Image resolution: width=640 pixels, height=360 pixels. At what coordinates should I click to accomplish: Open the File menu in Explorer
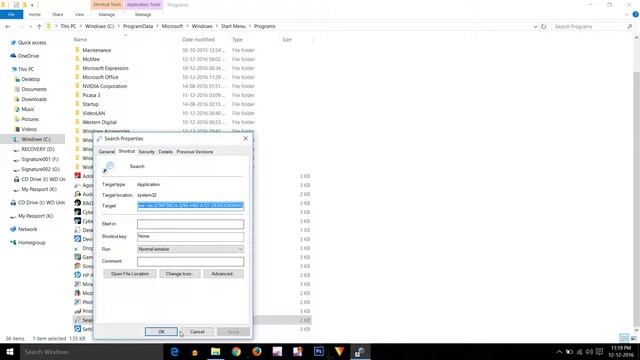tap(11, 14)
